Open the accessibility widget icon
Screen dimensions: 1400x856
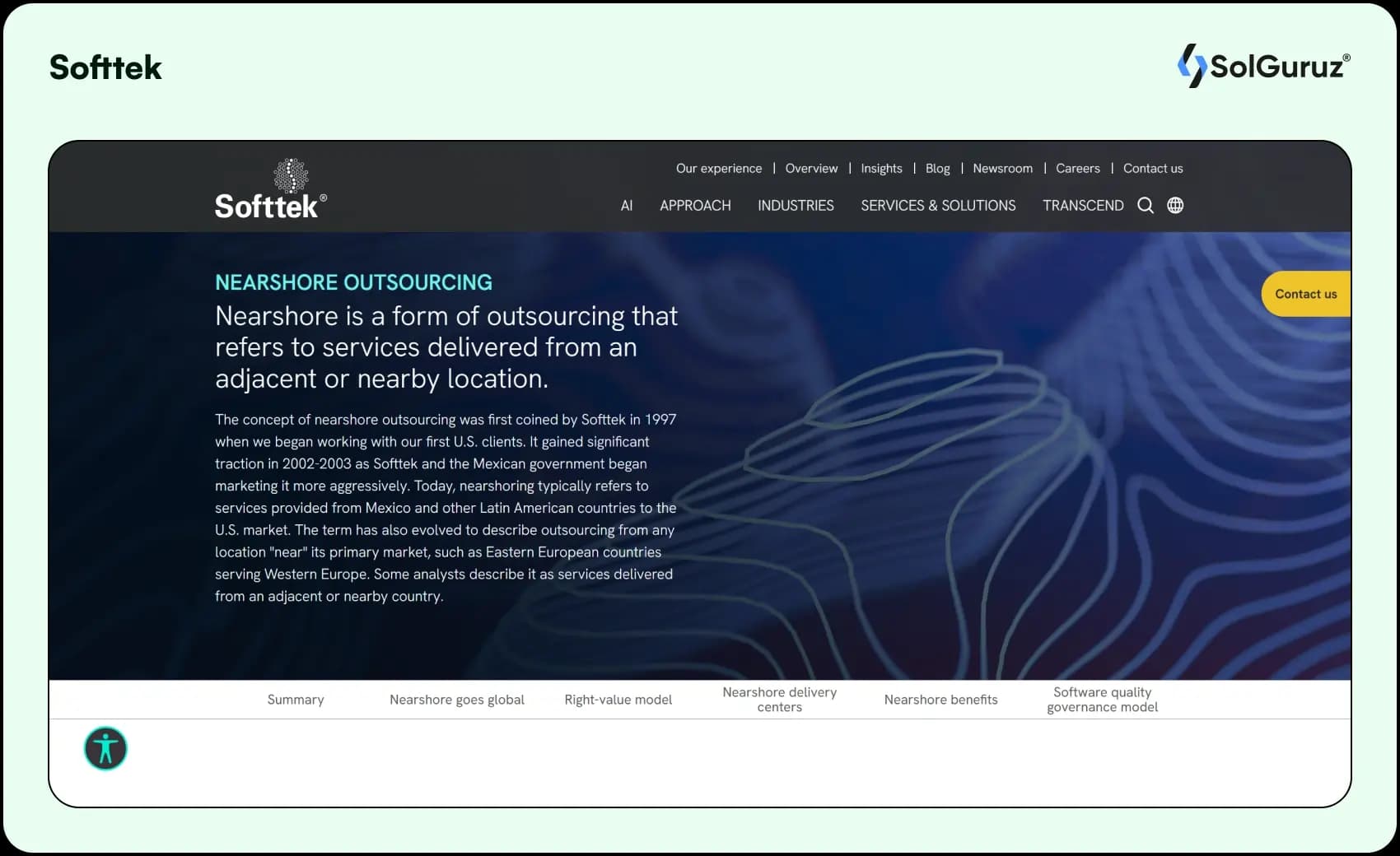105,749
